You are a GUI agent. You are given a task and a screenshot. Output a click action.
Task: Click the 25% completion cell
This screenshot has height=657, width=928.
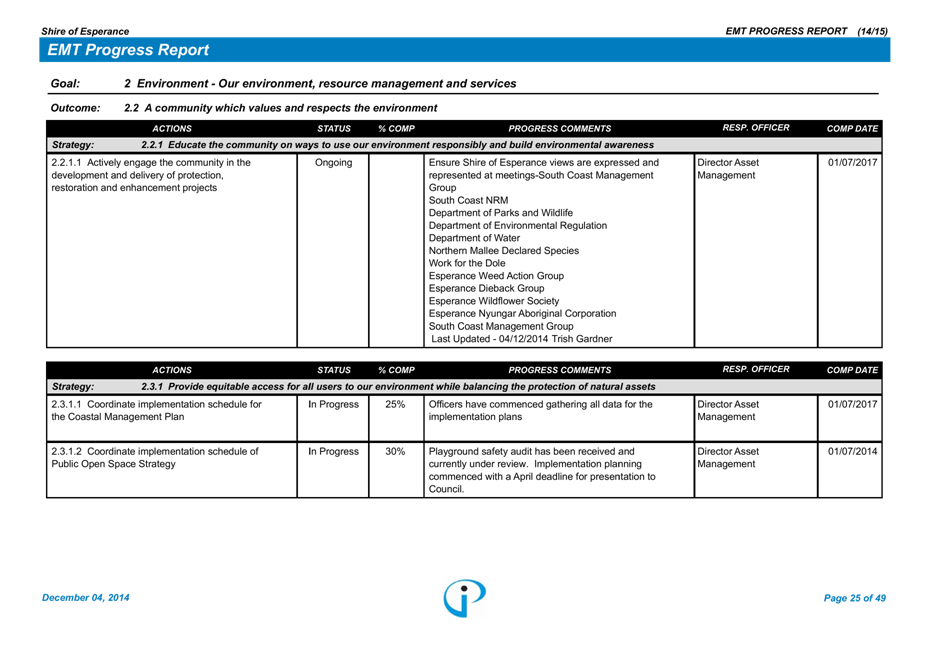[x=395, y=405]
